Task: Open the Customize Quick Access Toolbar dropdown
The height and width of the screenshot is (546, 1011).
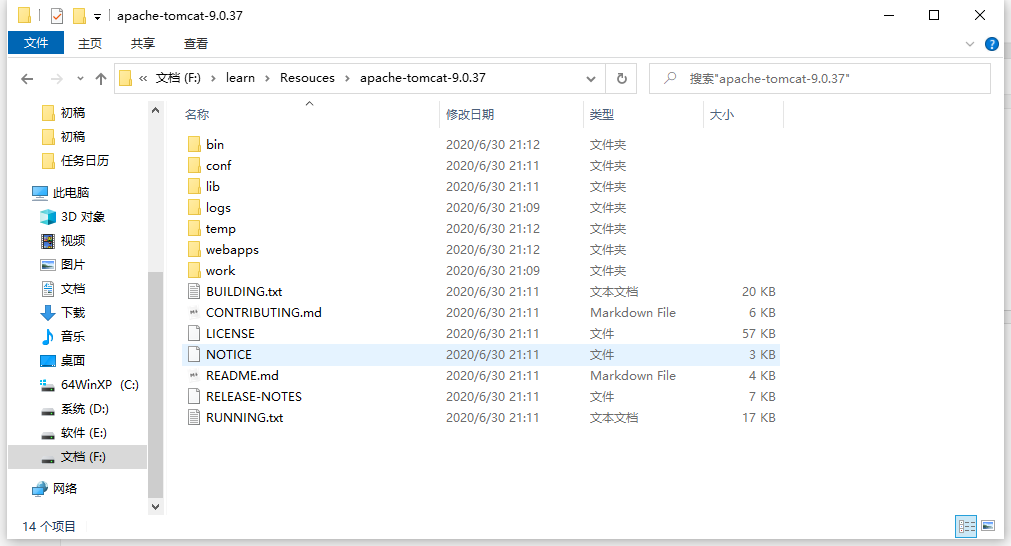Action: click(97, 17)
